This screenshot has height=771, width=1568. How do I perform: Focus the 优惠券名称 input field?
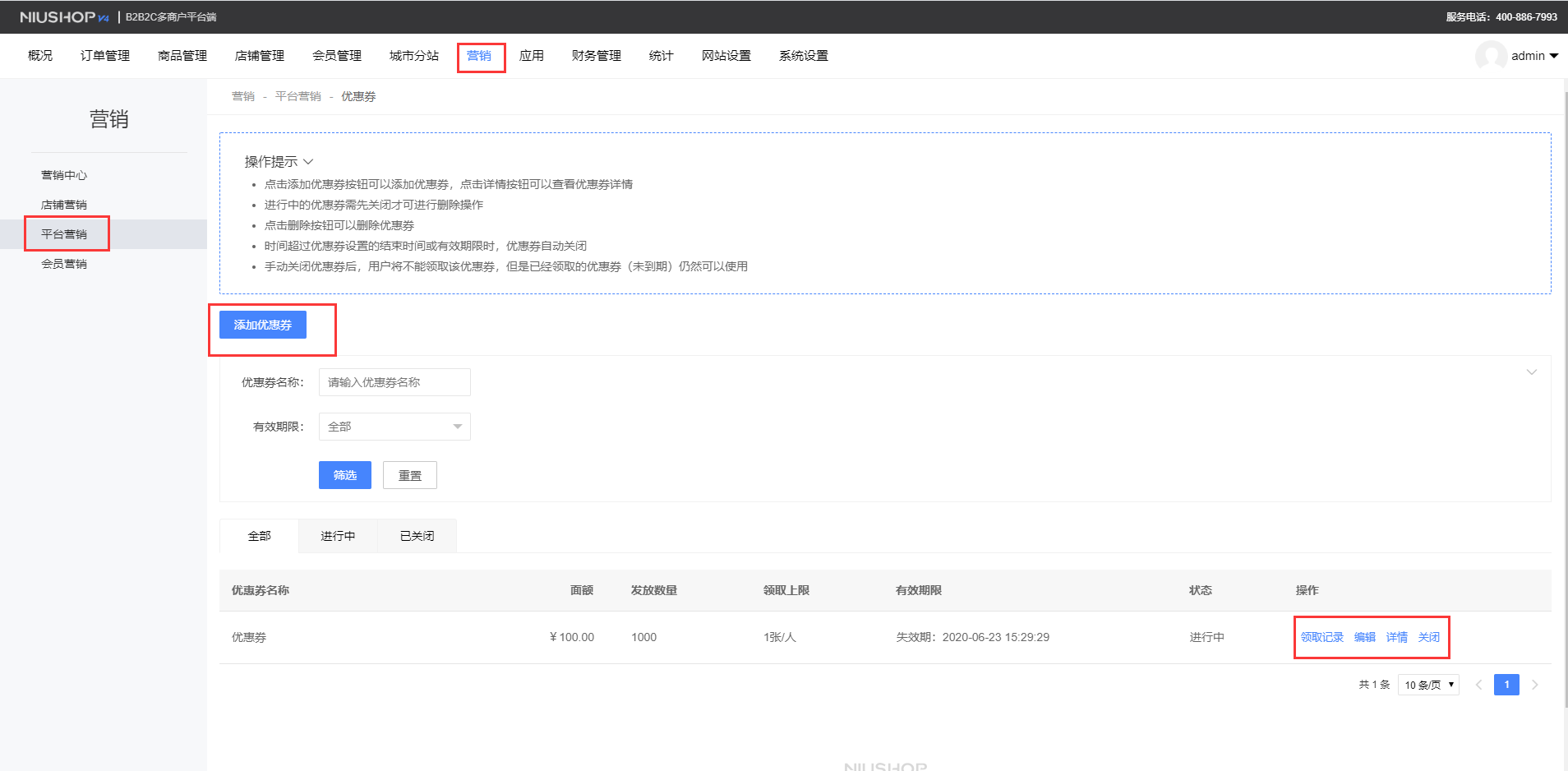(x=394, y=382)
